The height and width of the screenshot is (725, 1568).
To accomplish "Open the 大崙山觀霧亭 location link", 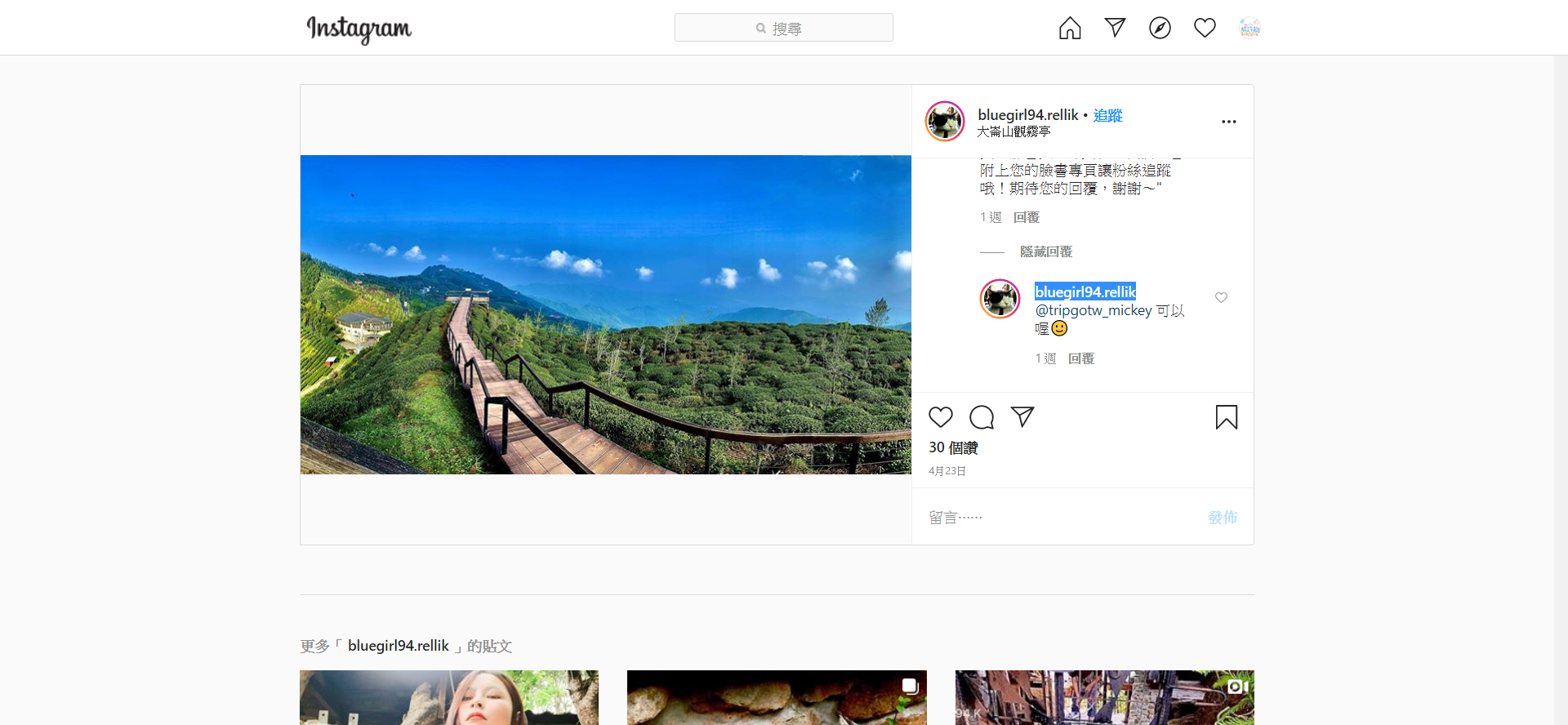I will tap(1013, 132).
